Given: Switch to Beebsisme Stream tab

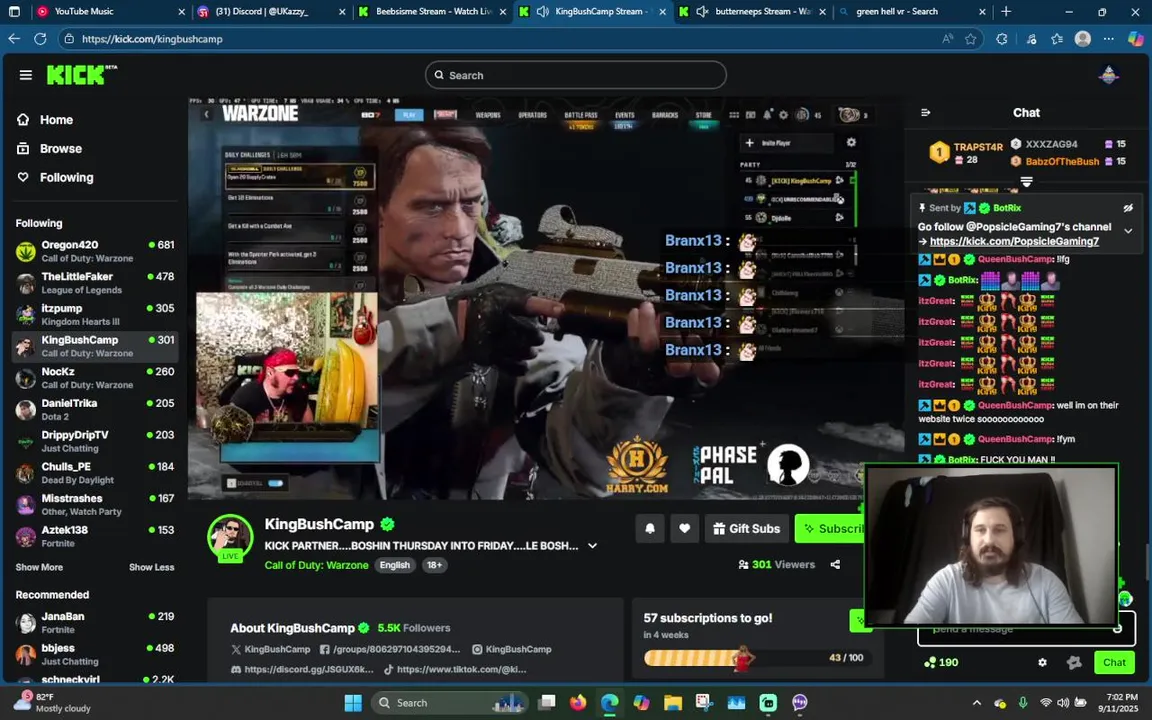Looking at the screenshot, I should coord(432,12).
